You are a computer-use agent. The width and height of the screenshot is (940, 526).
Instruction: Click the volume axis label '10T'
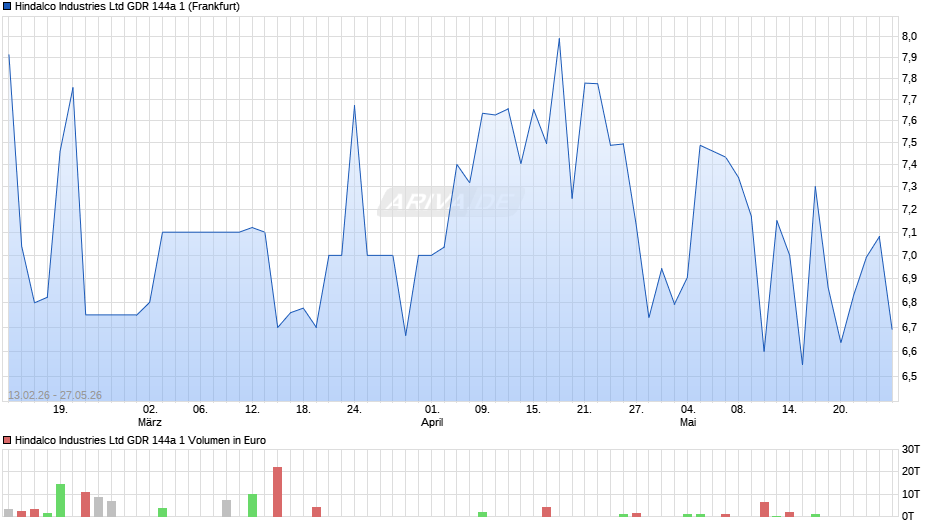tap(911, 494)
